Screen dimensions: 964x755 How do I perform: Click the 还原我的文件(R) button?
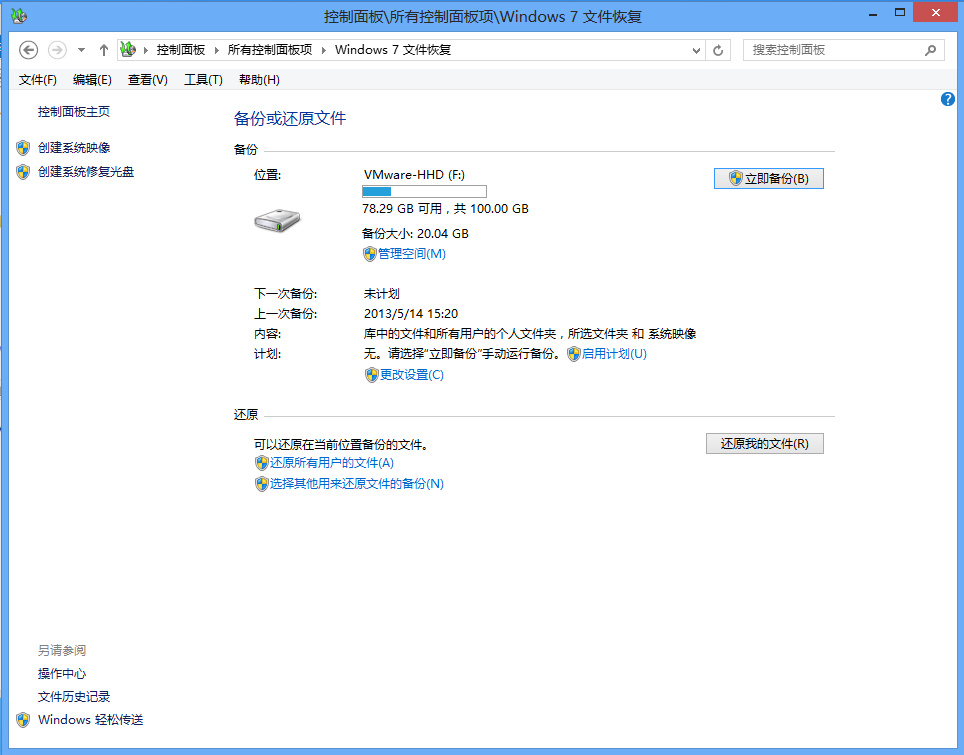click(x=764, y=443)
